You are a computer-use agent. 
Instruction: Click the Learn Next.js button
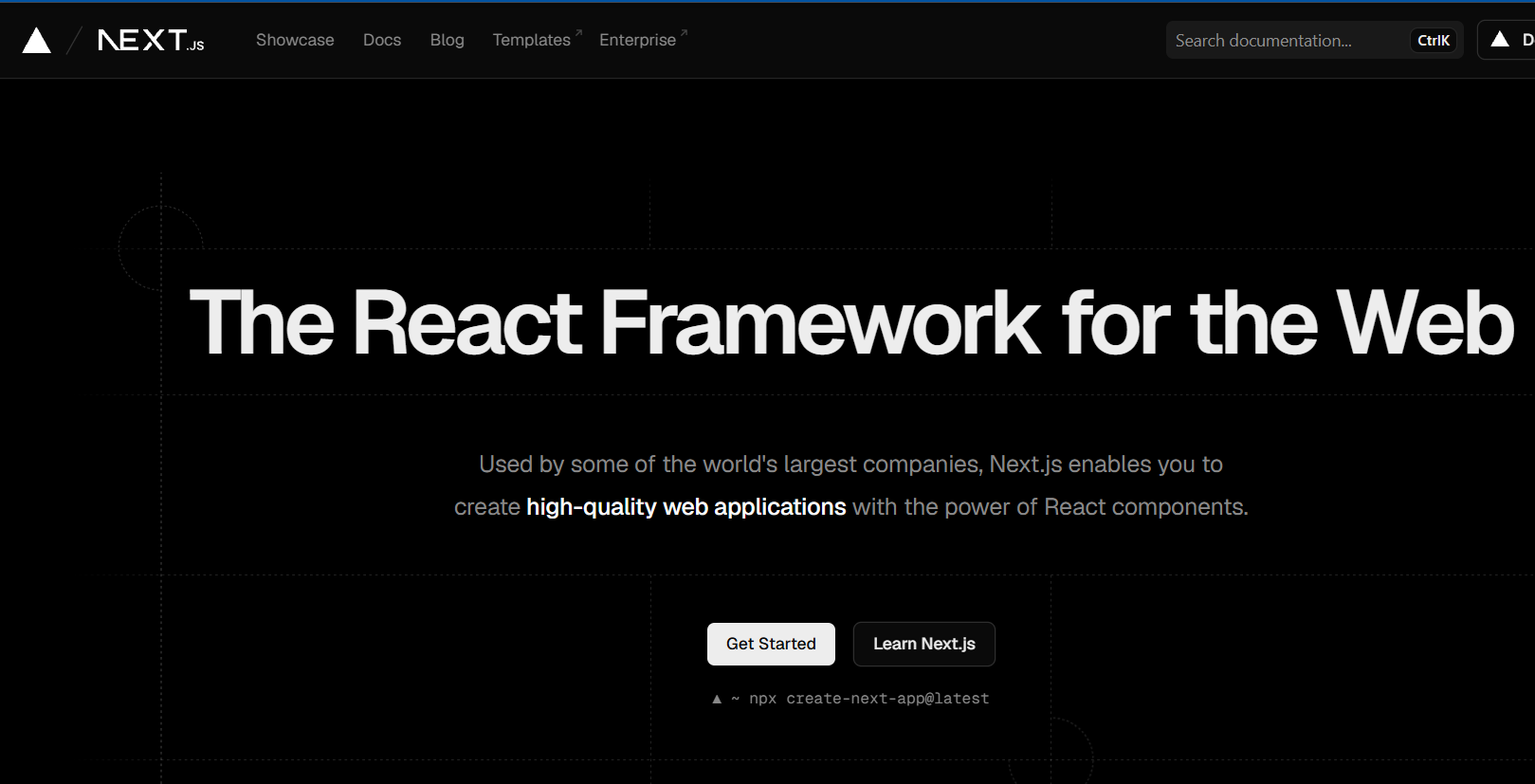pos(924,644)
